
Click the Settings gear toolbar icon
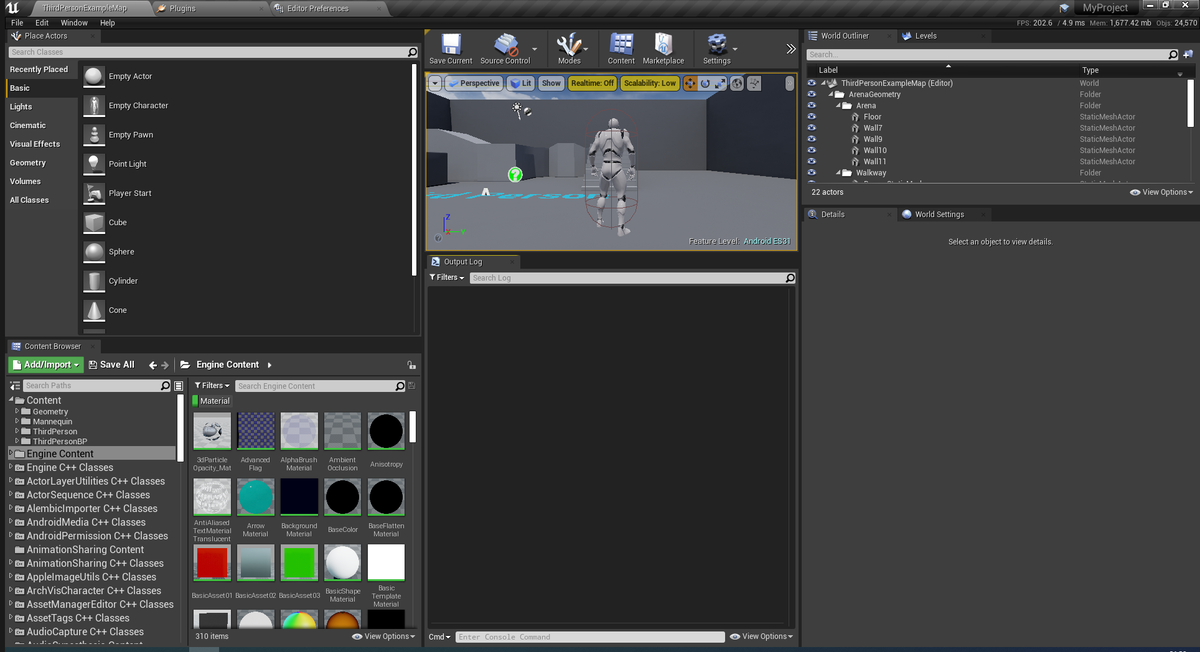pyautogui.click(x=717, y=44)
